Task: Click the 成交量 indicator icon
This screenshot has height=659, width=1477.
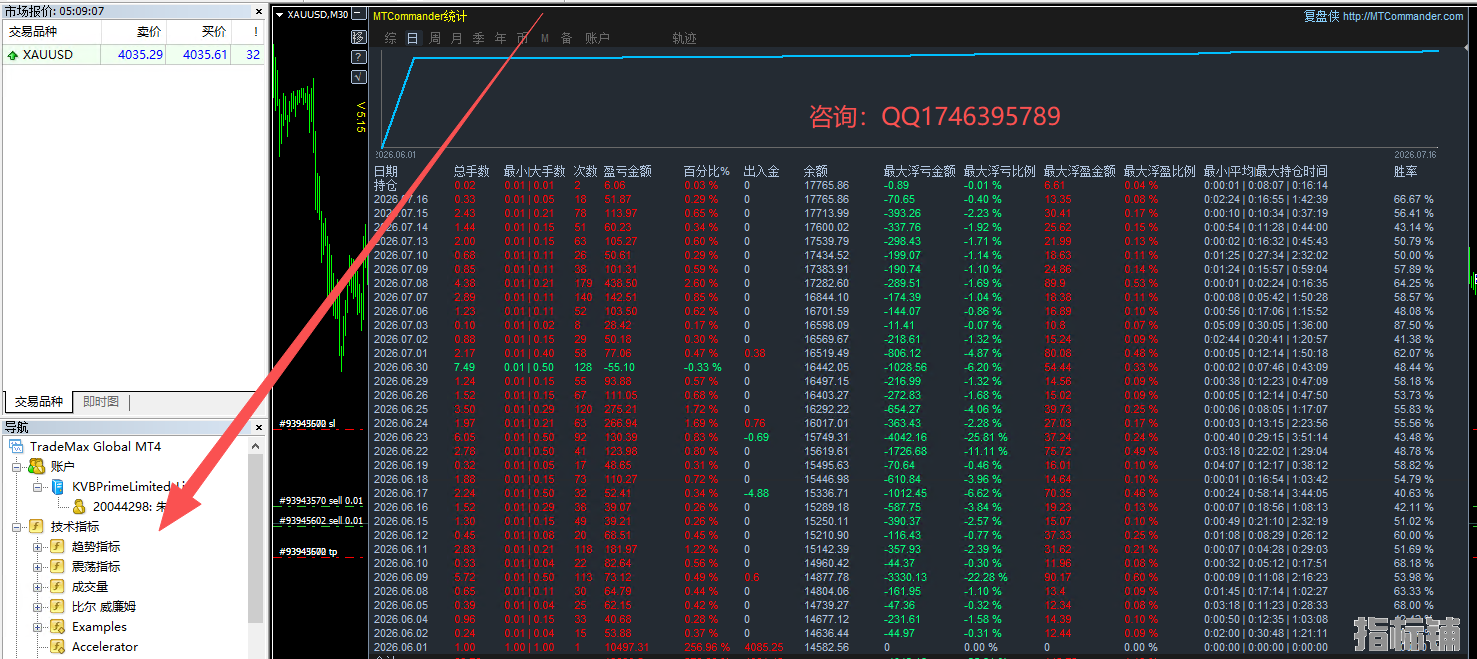Action: (58, 586)
